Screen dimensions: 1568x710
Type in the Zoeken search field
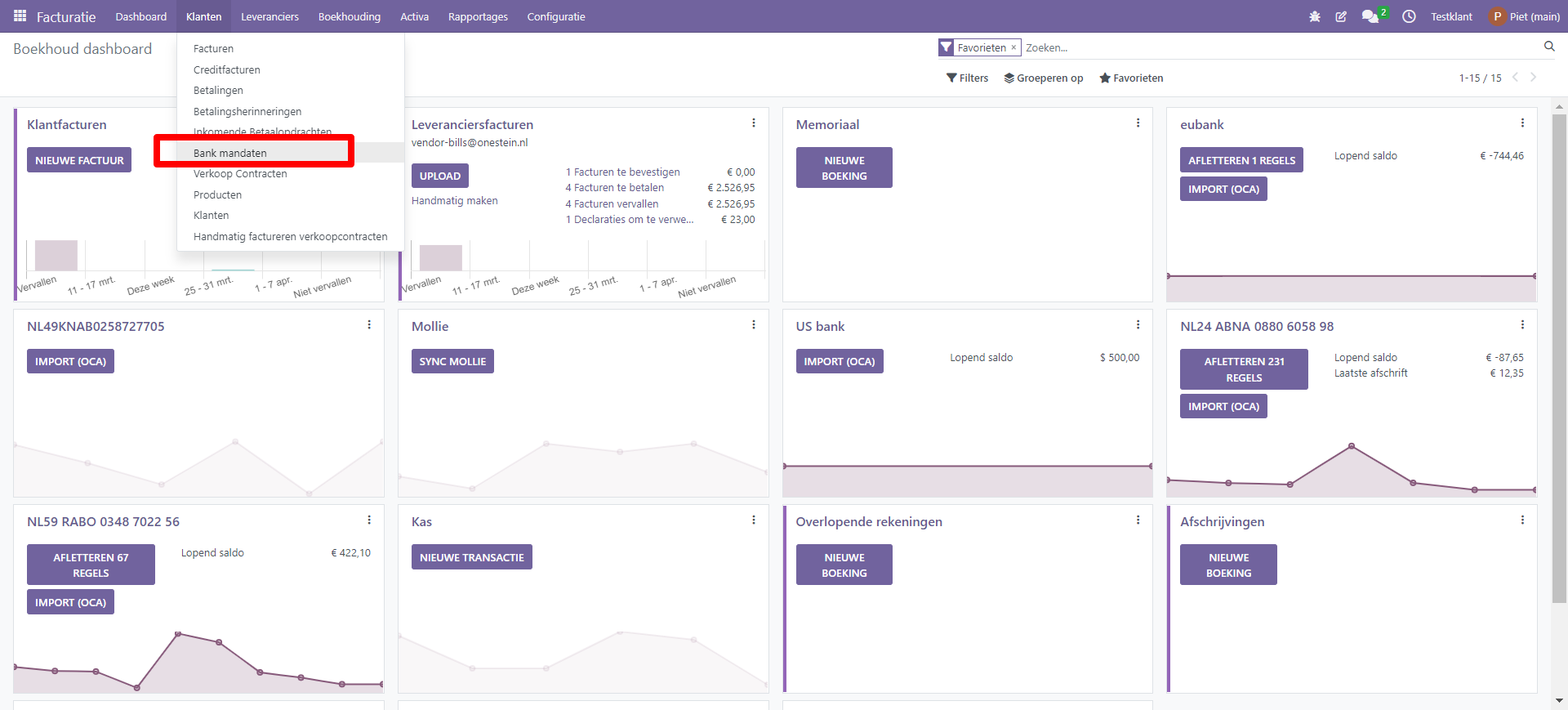(1274, 47)
